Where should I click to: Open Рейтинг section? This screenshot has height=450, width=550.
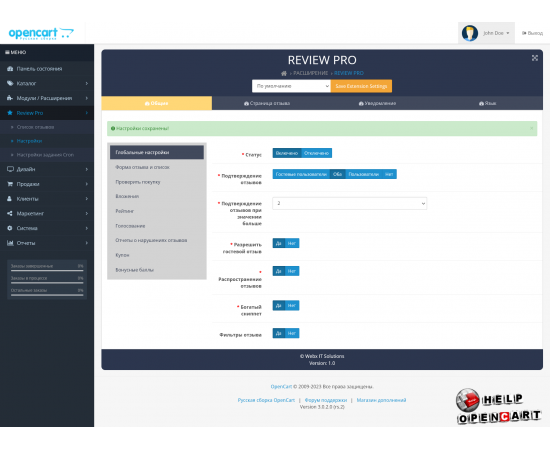(x=157, y=211)
